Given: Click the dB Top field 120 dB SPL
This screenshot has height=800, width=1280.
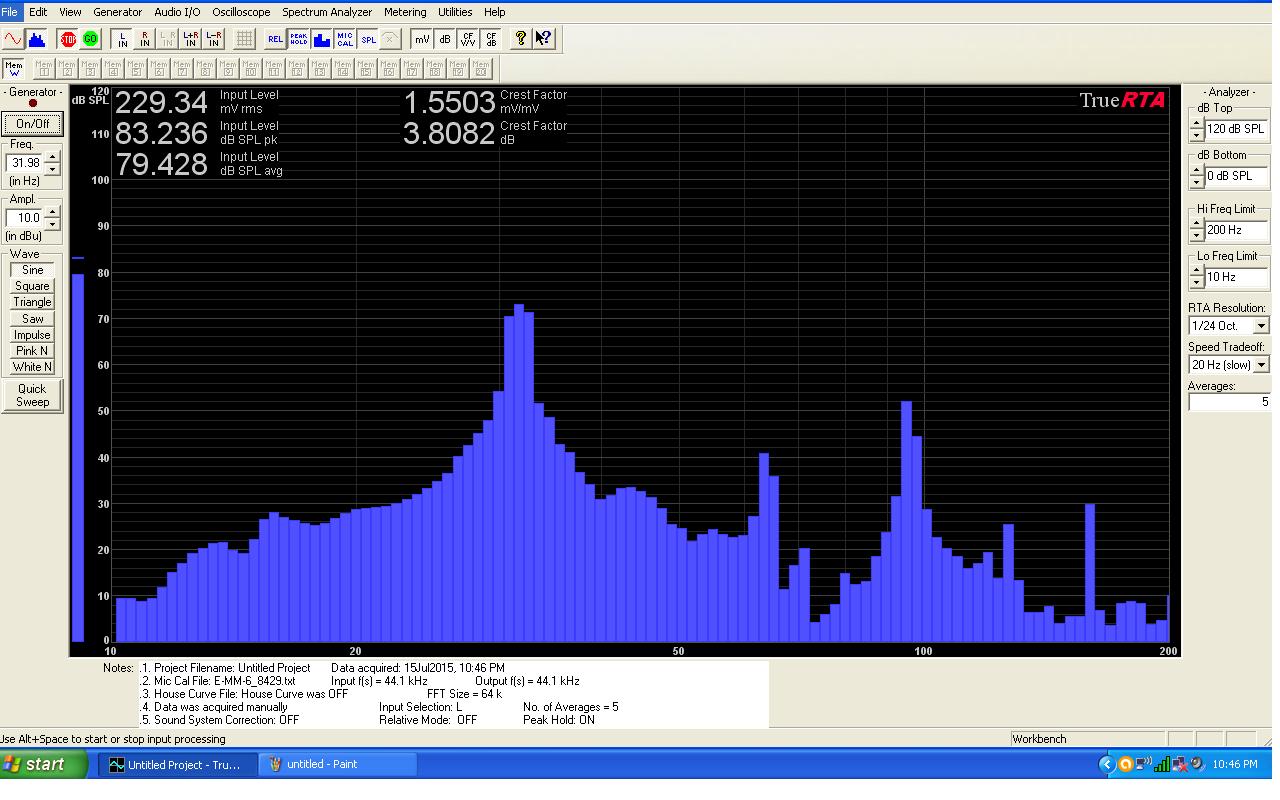Looking at the screenshot, I should pos(1237,129).
